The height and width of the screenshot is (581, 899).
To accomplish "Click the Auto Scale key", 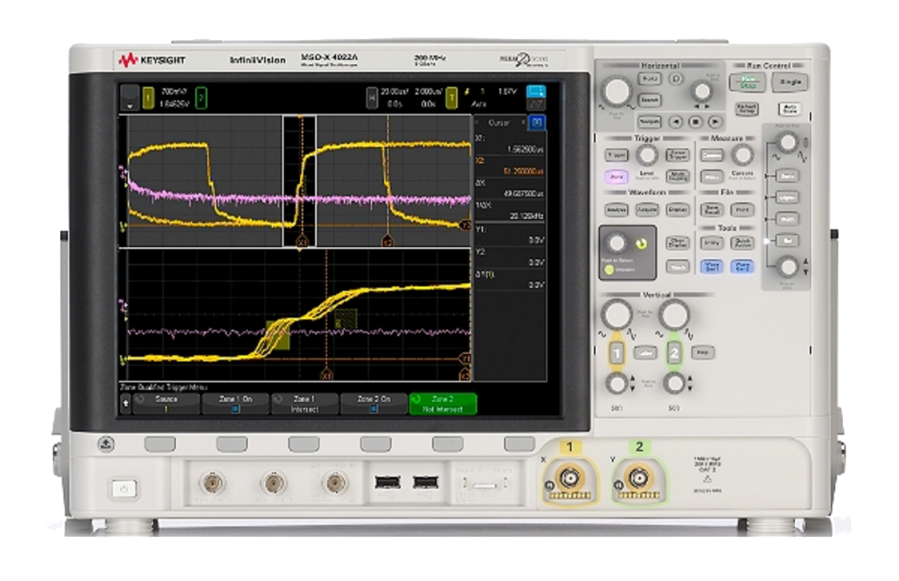I will coord(789,108).
